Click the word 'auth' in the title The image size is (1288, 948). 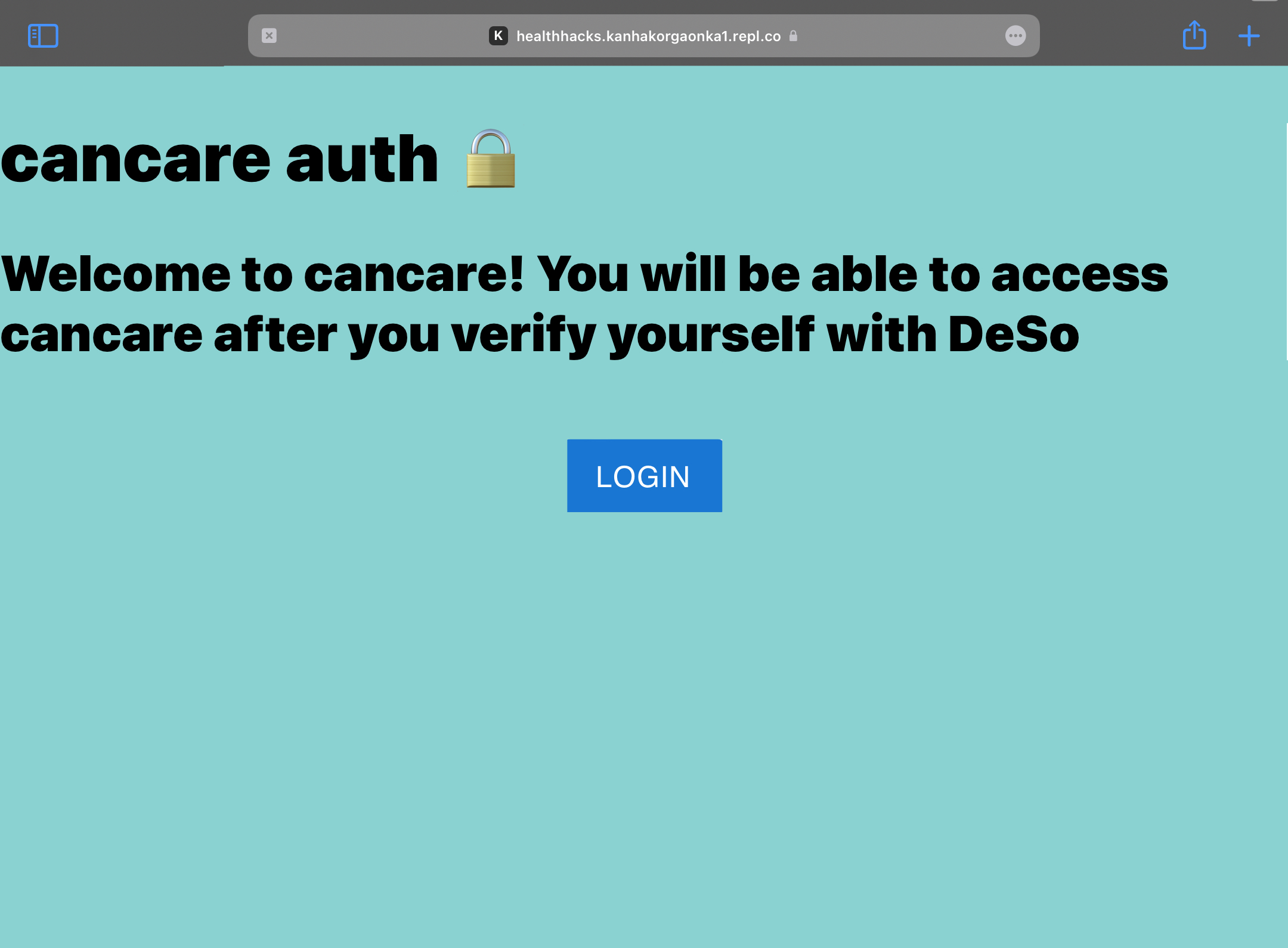pyautogui.click(x=361, y=159)
